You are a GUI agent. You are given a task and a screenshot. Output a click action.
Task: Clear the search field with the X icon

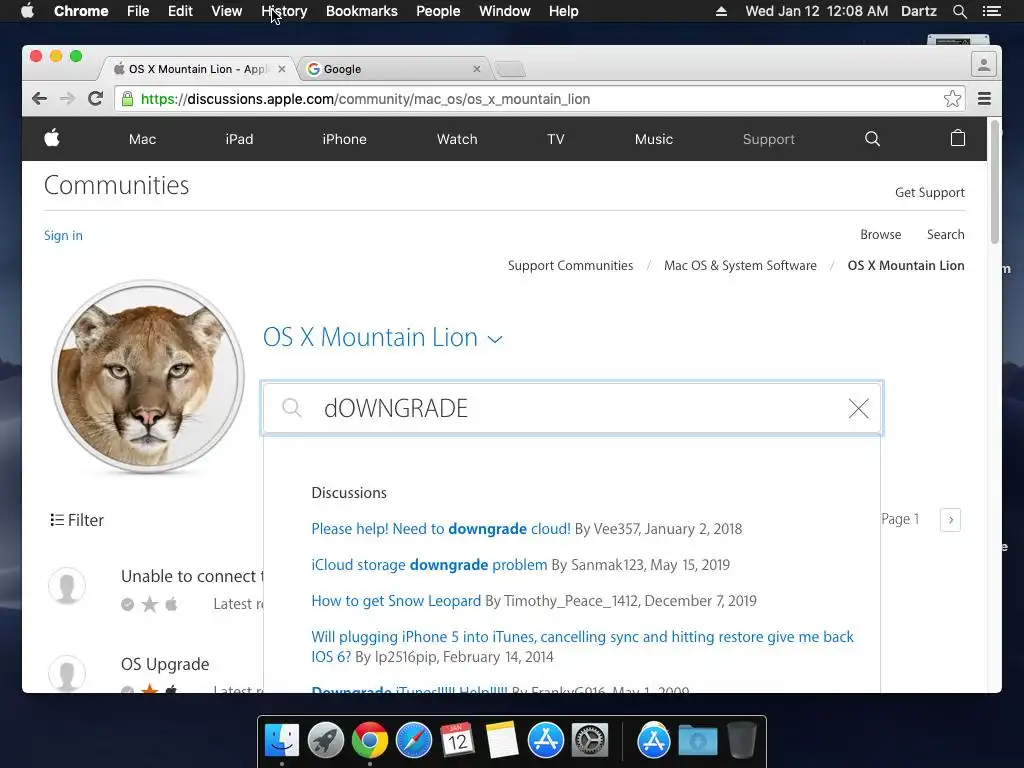[858, 408]
